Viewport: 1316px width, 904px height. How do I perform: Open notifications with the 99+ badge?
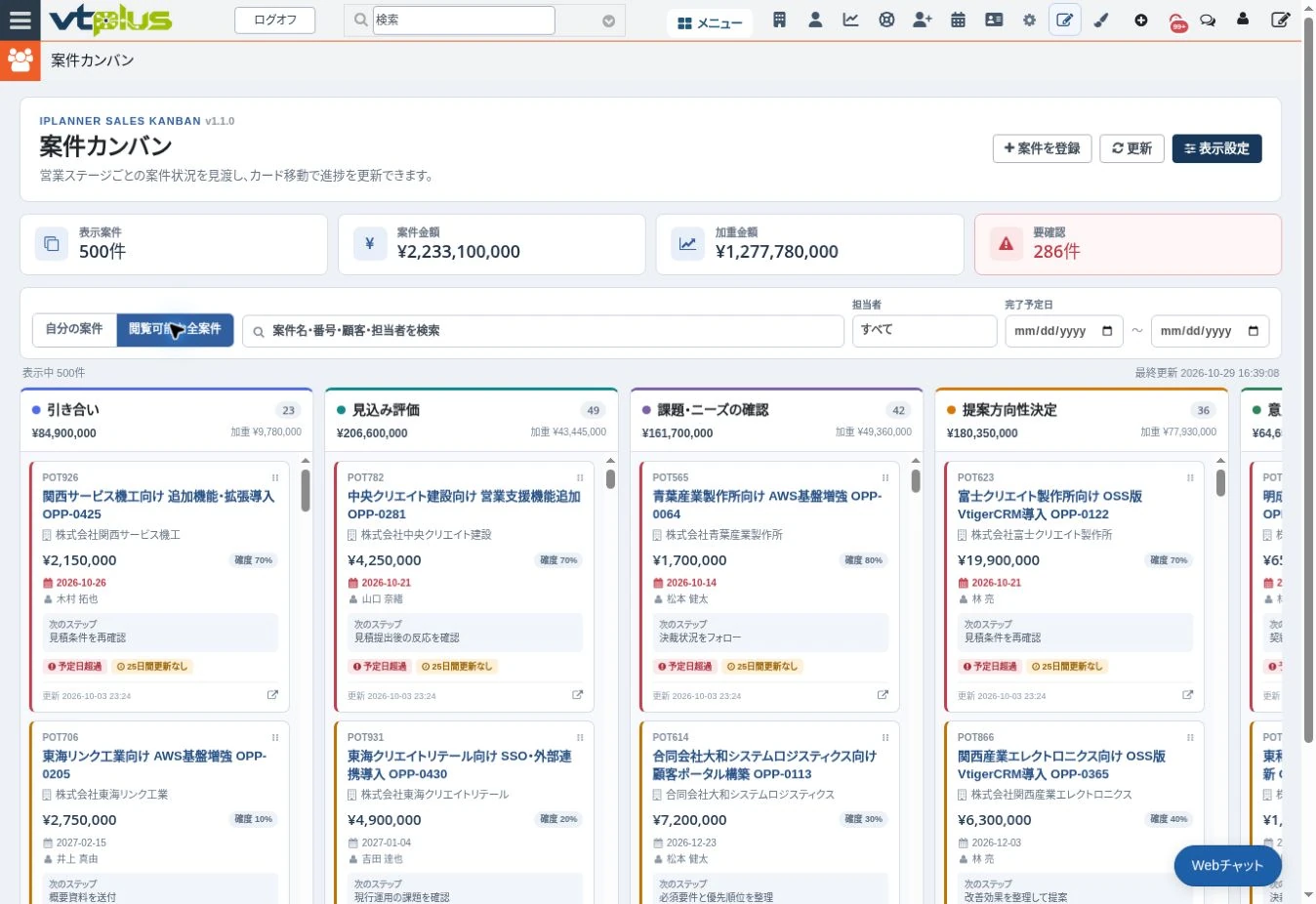1177,21
